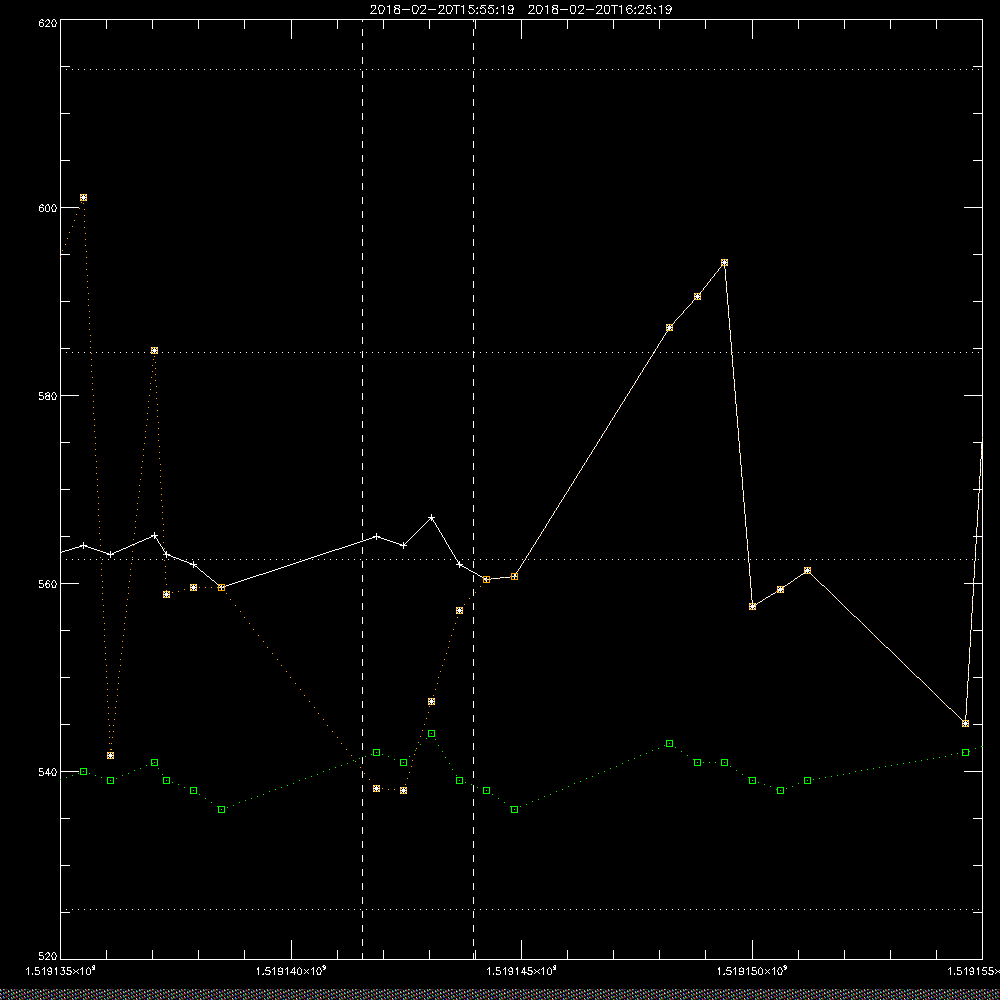Pick the later dashed vertical time marker
This screenshot has width=1000, height=1000.
point(473,490)
